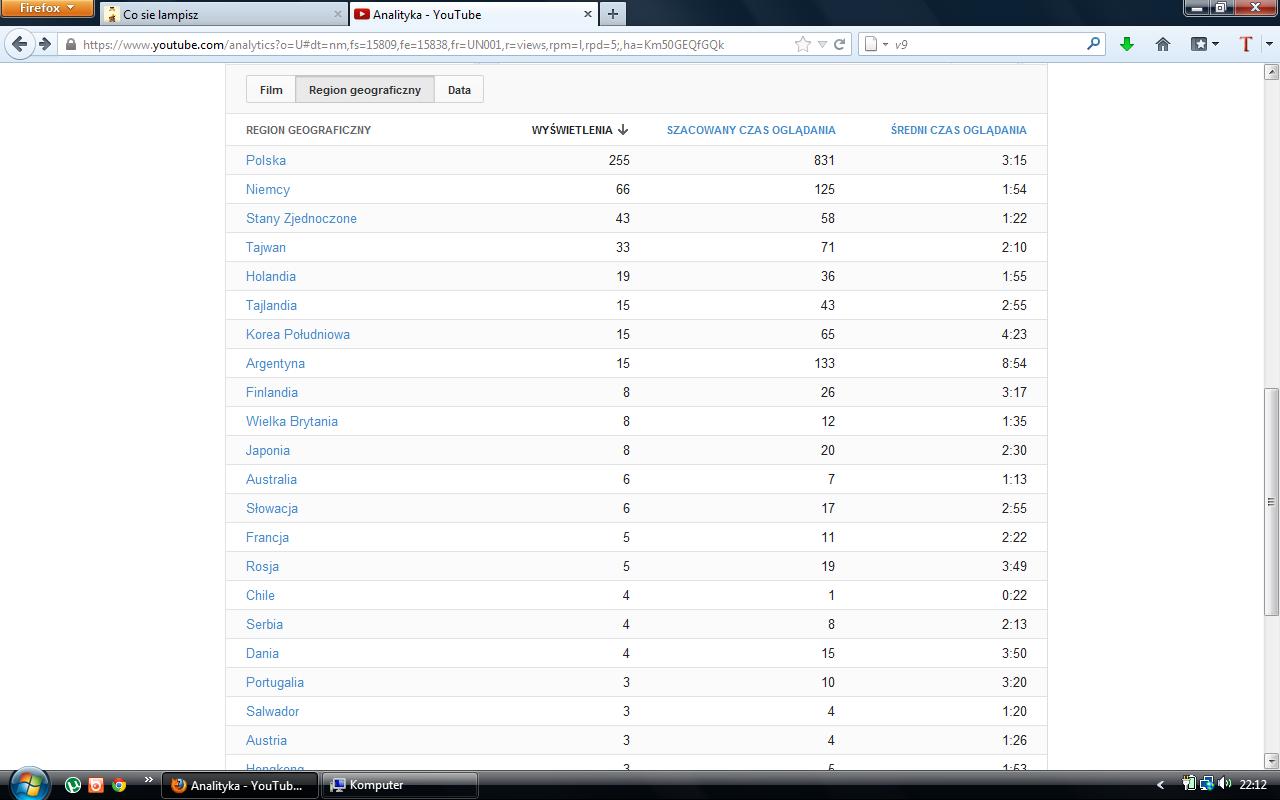Click the browser back arrow
This screenshot has height=800, width=1280.
(20, 44)
